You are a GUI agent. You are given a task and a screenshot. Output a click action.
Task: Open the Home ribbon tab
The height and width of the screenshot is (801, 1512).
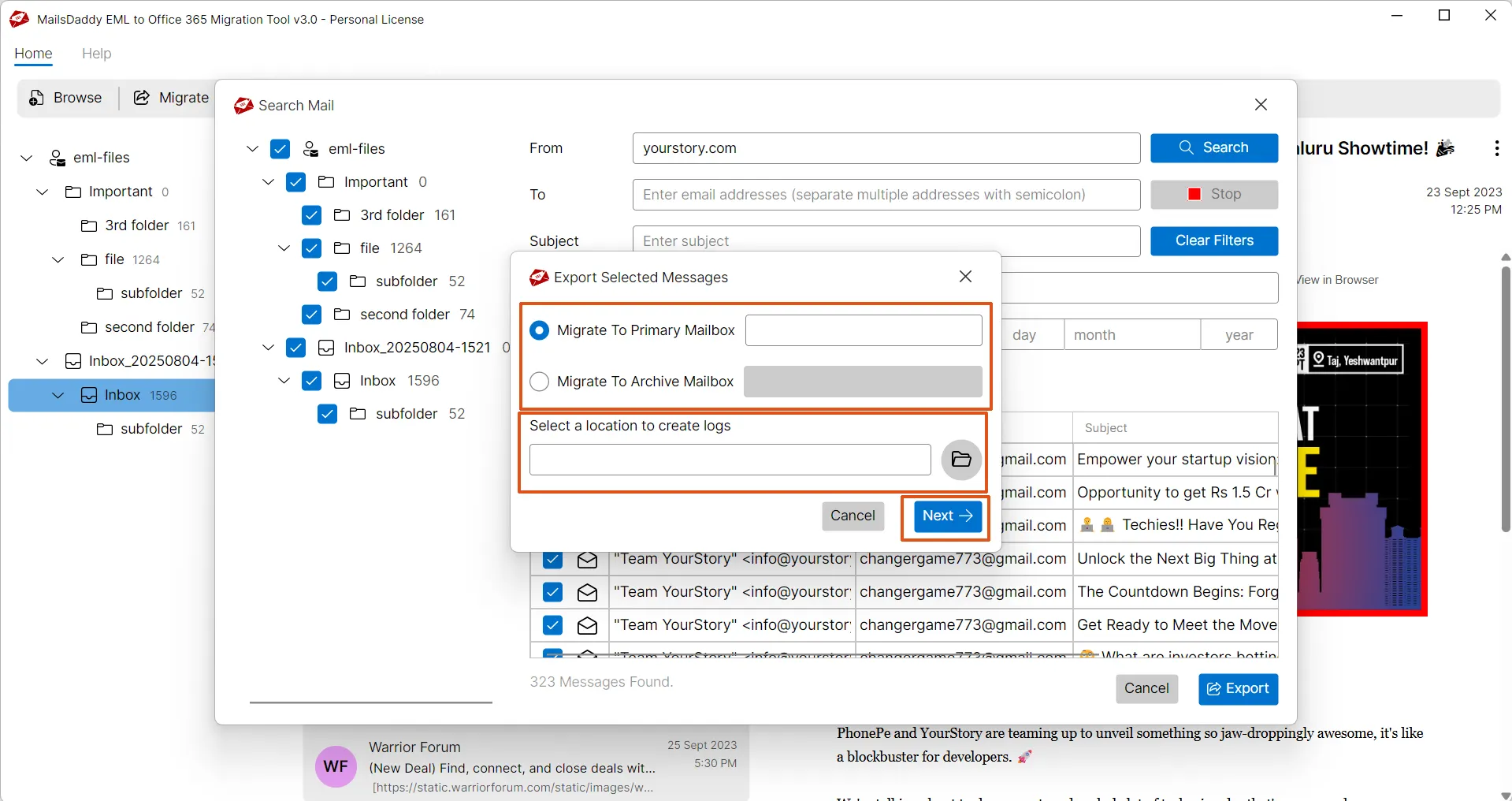[x=33, y=54]
